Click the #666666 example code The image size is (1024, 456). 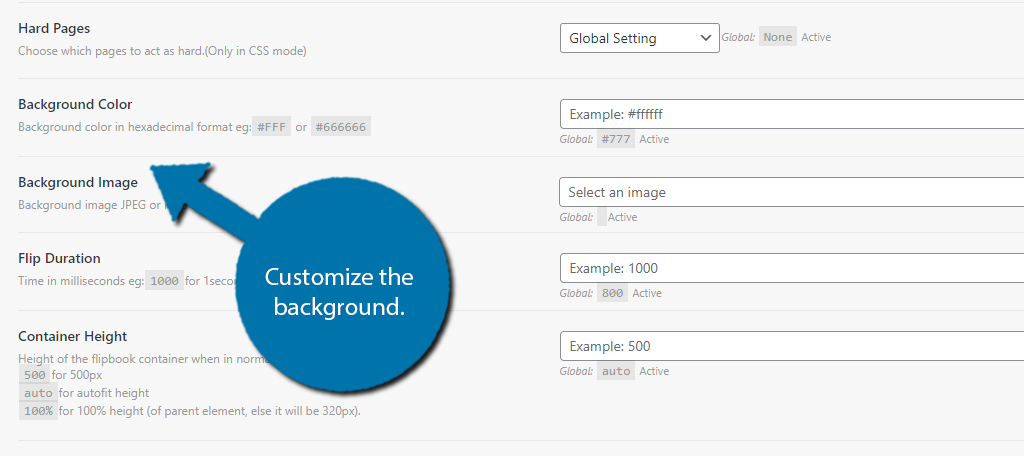[341, 127]
